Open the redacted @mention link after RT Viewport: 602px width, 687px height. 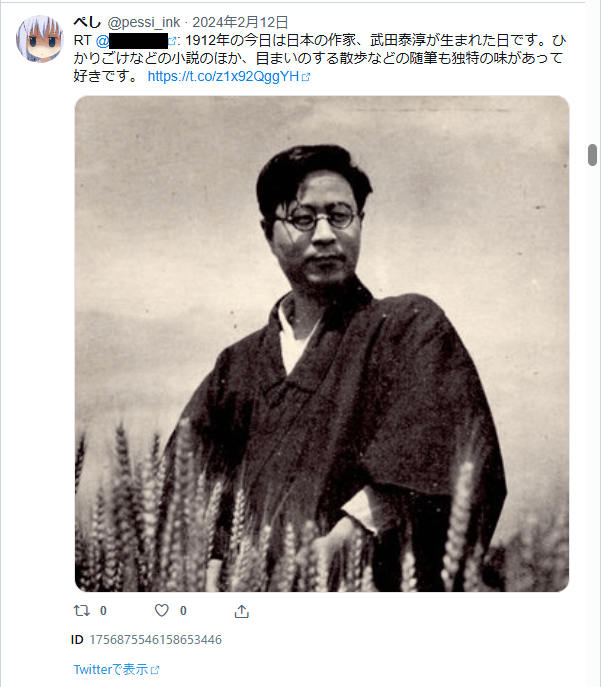132,41
